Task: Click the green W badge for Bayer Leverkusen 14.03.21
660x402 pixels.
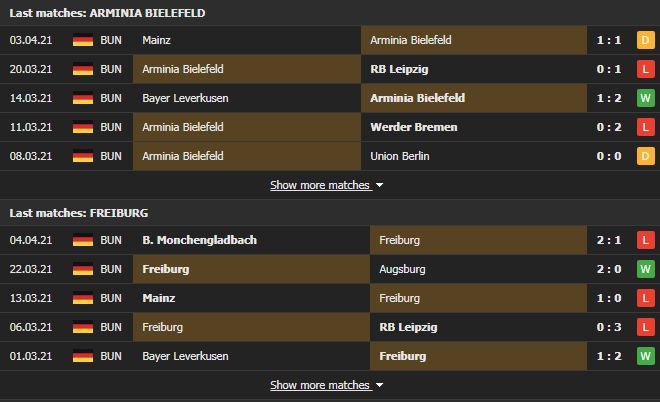Action: pos(645,98)
